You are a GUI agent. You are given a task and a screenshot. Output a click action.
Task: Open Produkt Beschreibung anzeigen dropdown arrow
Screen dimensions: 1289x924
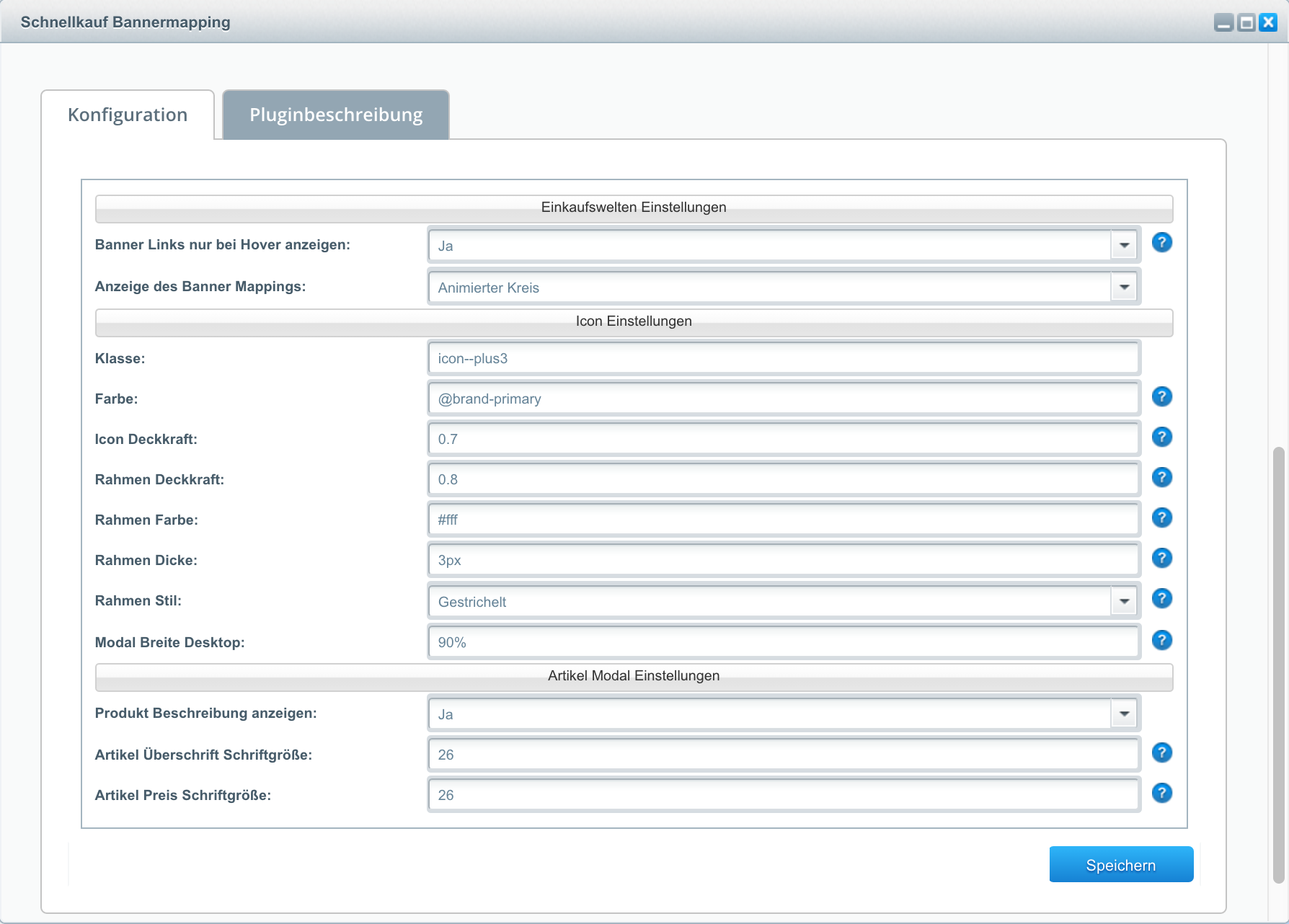[1124, 714]
